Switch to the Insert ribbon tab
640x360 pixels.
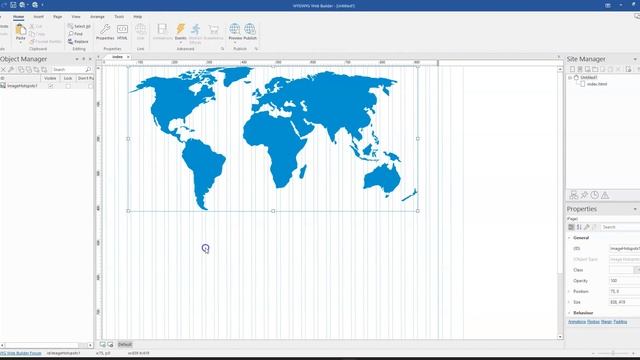coord(38,17)
